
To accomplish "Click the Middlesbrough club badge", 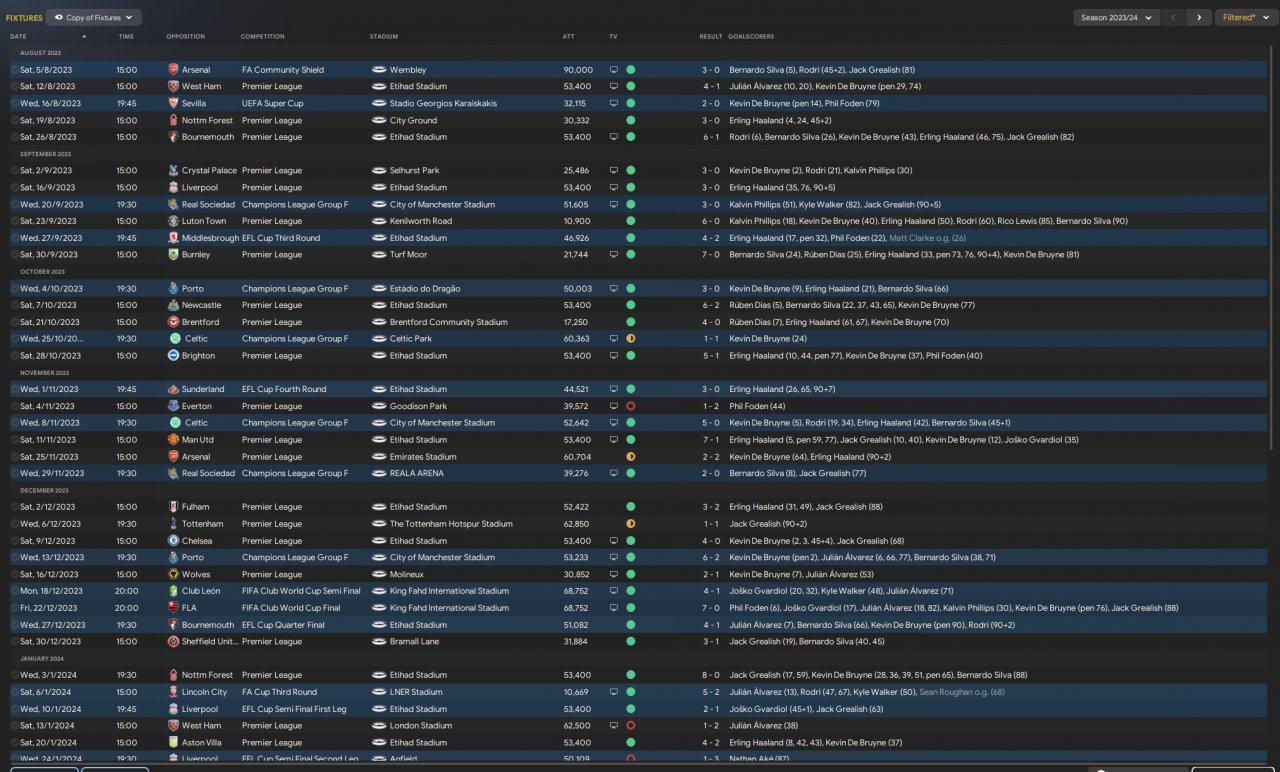I will [x=174, y=238].
